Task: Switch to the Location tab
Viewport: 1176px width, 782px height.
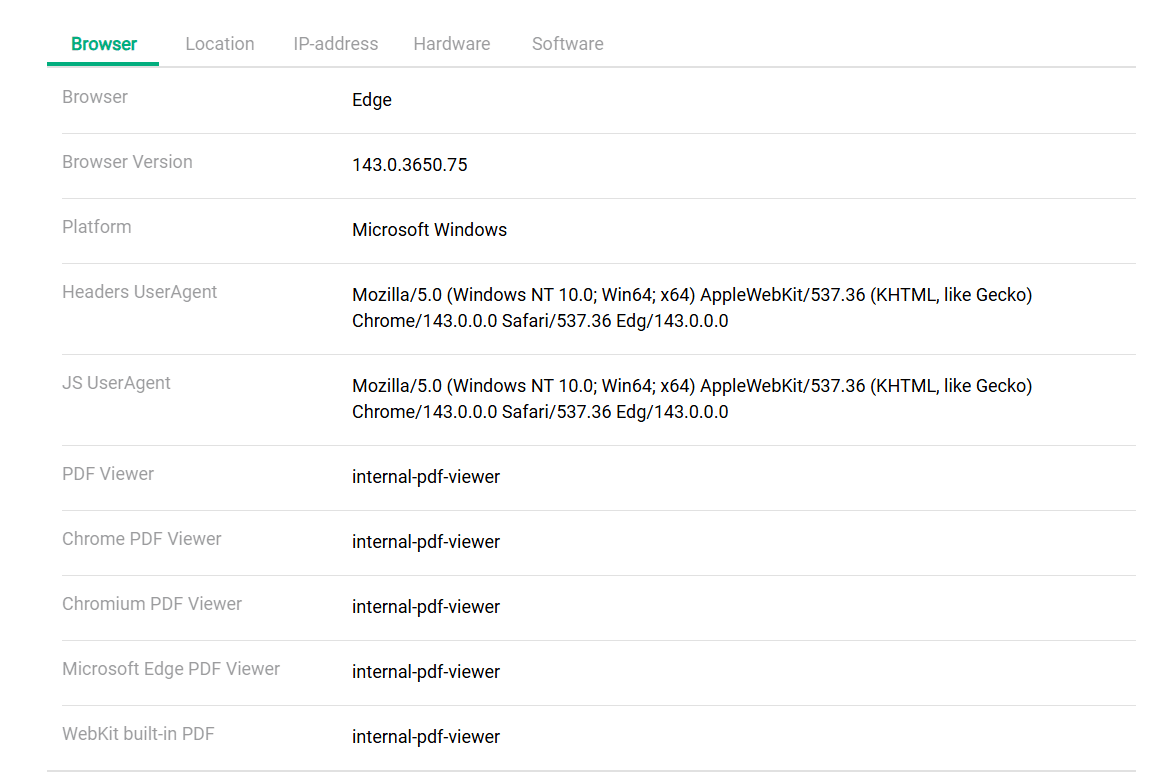Action: (x=219, y=44)
